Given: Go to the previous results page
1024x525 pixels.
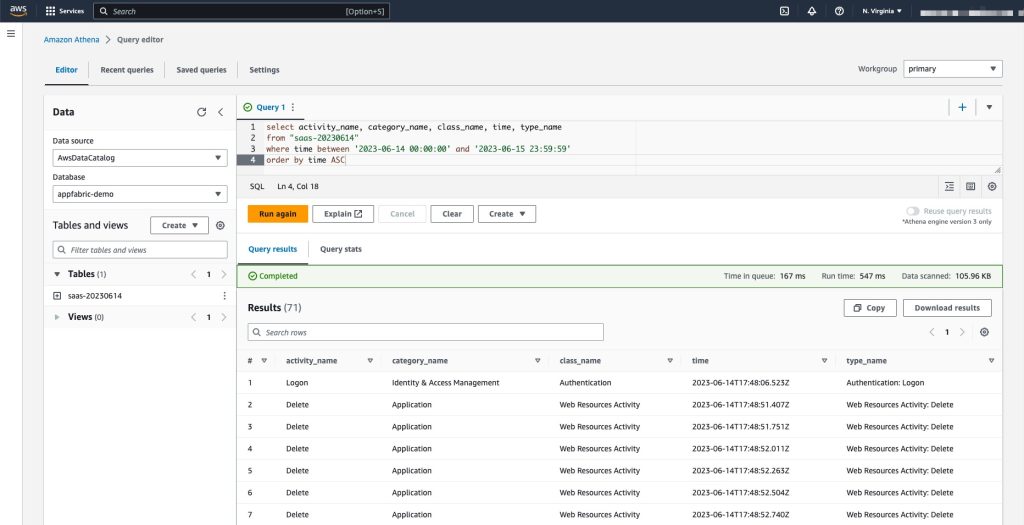Looking at the screenshot, I should click(x=932, y=332).
